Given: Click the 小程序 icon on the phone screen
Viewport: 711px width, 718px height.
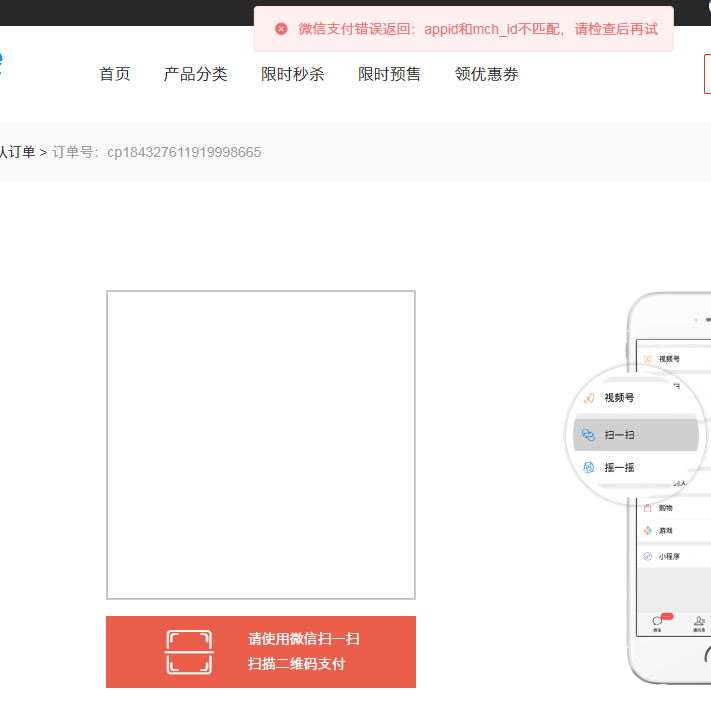Looking at the screenshot, I should pos(647,556).
